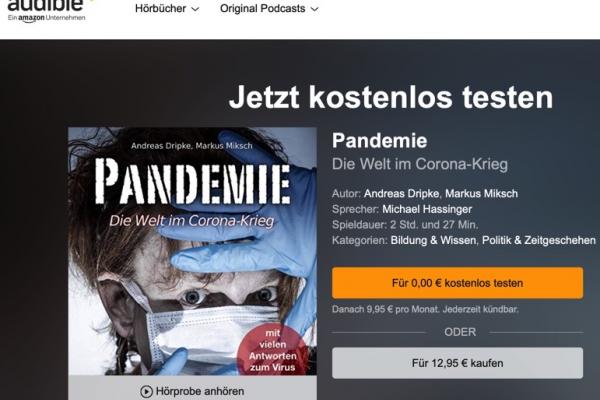Screen dimensions: 600x400
Task: Select narrator Michael Hassinger link
Action: tap(427, 209)
